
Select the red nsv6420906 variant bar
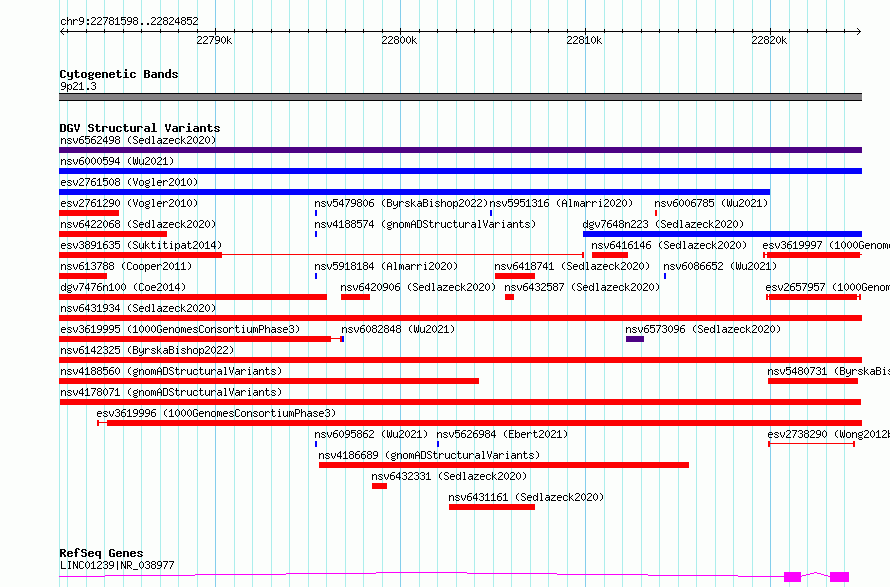355,297
